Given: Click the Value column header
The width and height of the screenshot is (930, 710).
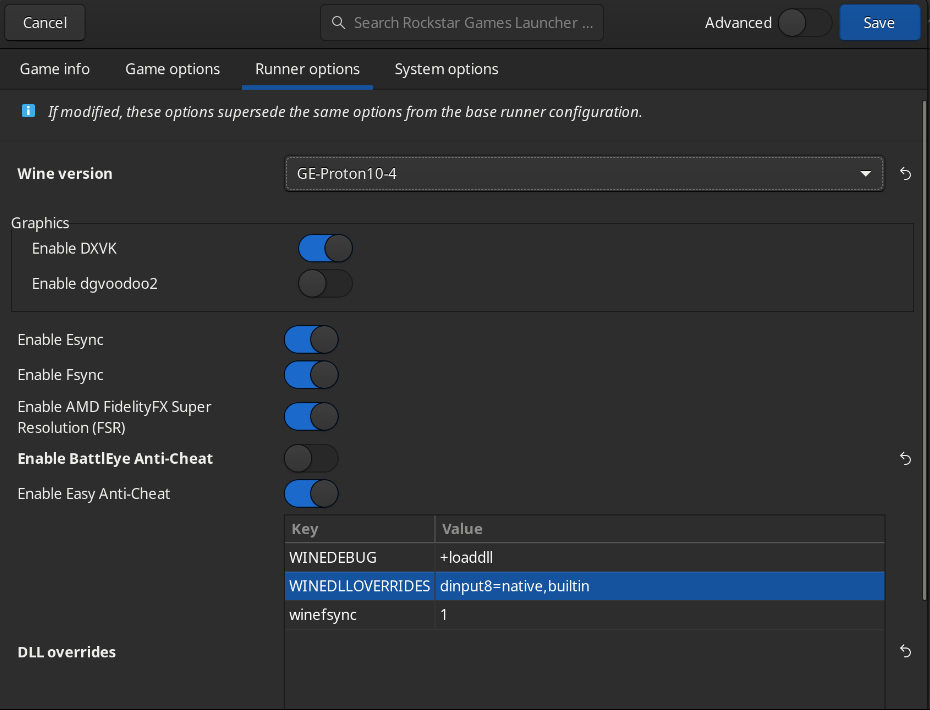Looking at the screenshot, I should pyautogui.click(x=660, y=529).
